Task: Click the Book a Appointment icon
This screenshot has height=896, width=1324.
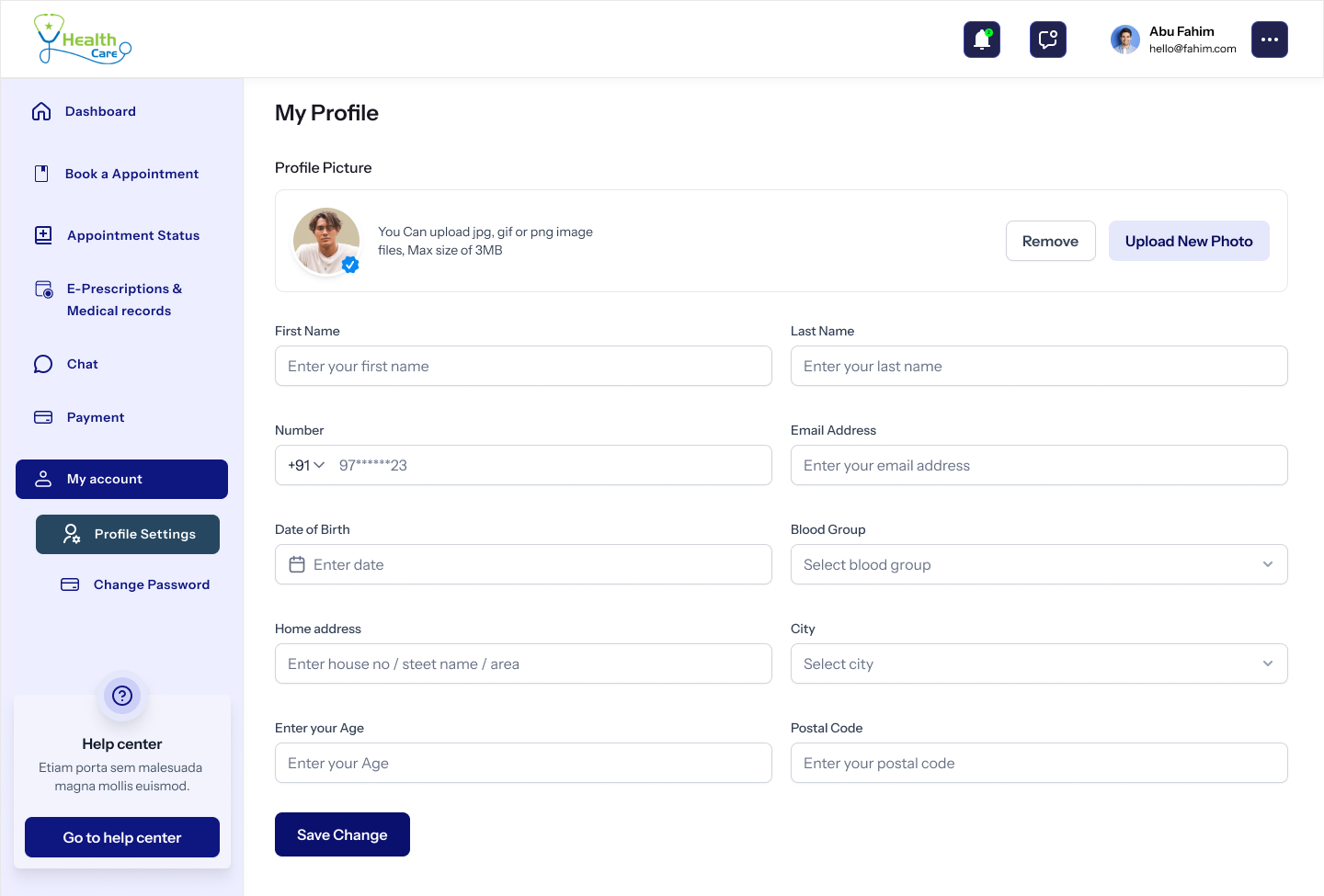Action: click(41, 174)
